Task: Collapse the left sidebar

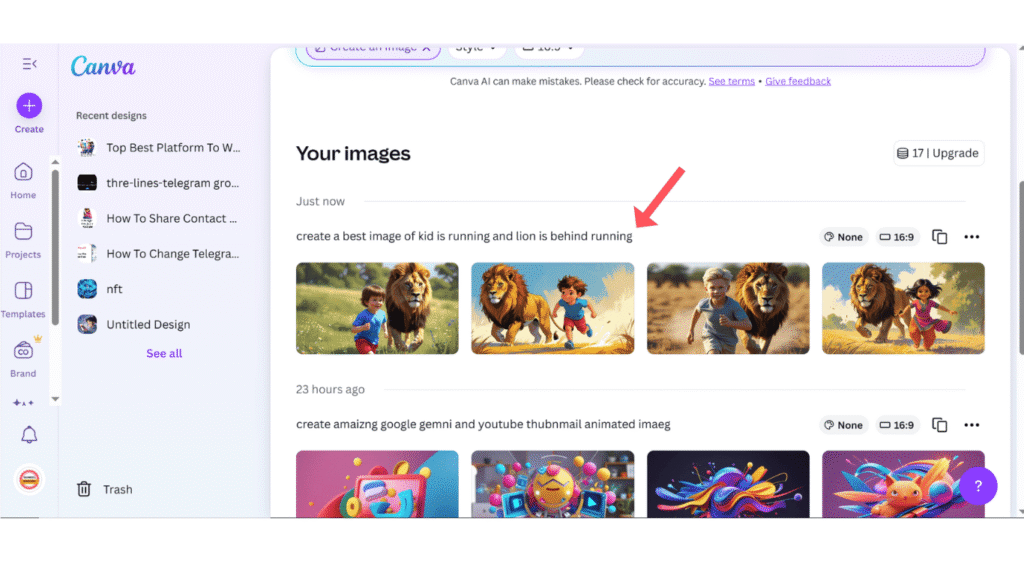Action: click(29, 62)
